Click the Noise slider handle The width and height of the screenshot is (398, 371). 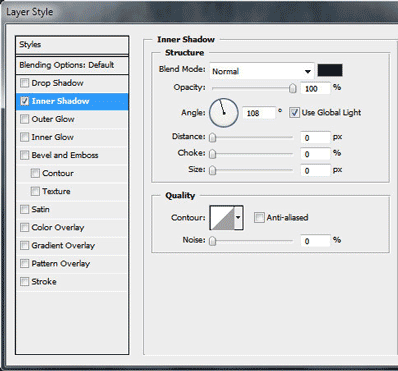pos(212,240)
